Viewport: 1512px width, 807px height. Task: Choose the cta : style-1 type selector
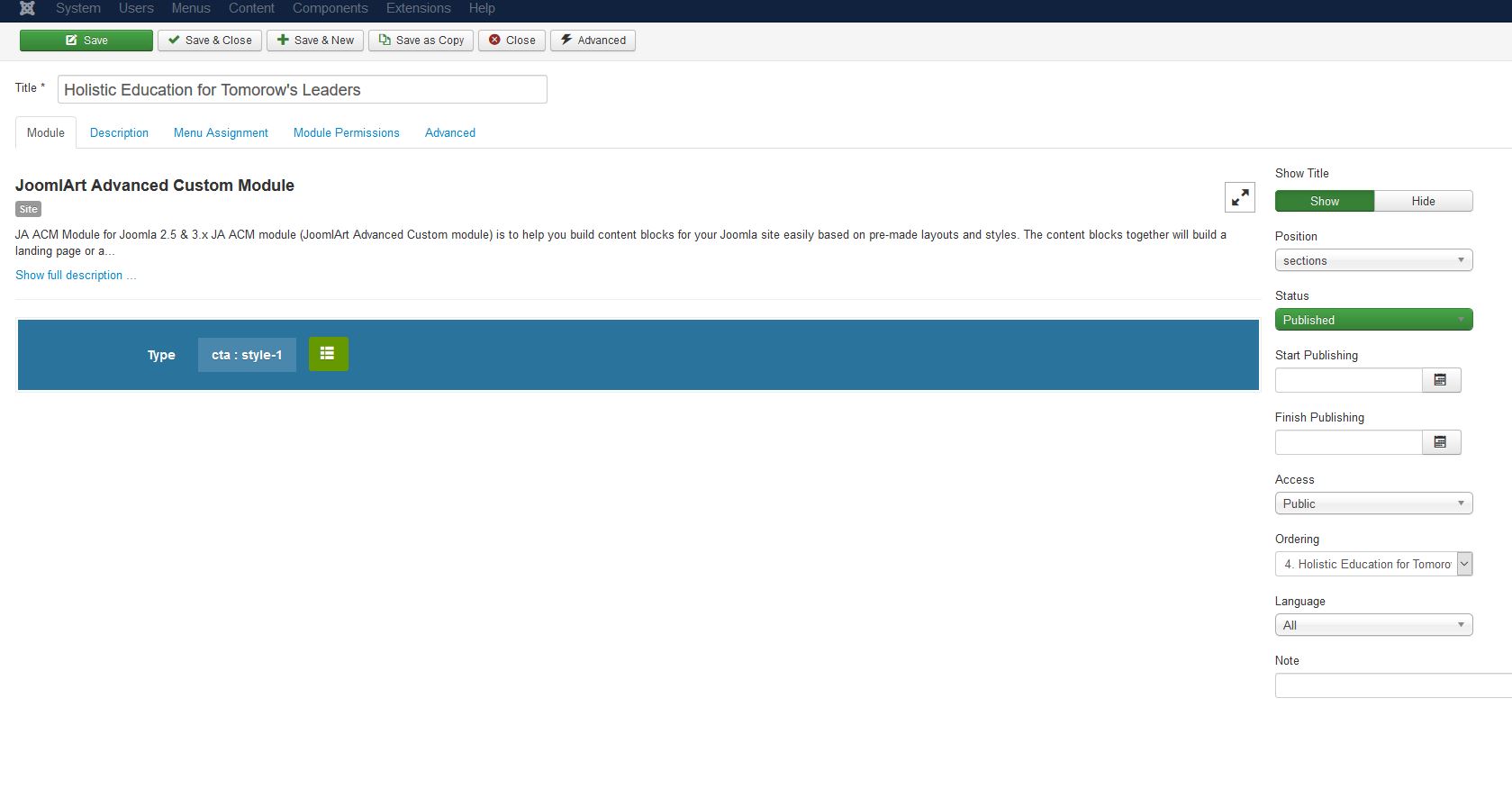click(247, 355)
